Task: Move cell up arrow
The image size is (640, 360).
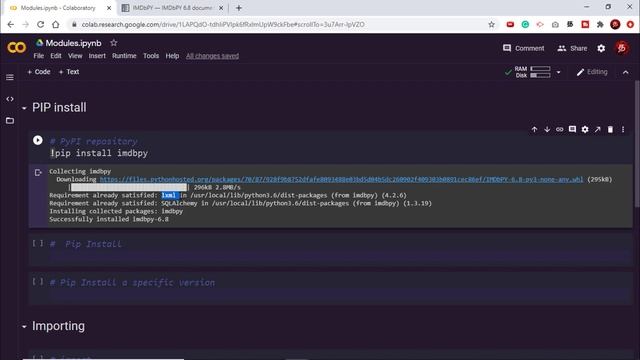Action: click(x=534, y=129)
